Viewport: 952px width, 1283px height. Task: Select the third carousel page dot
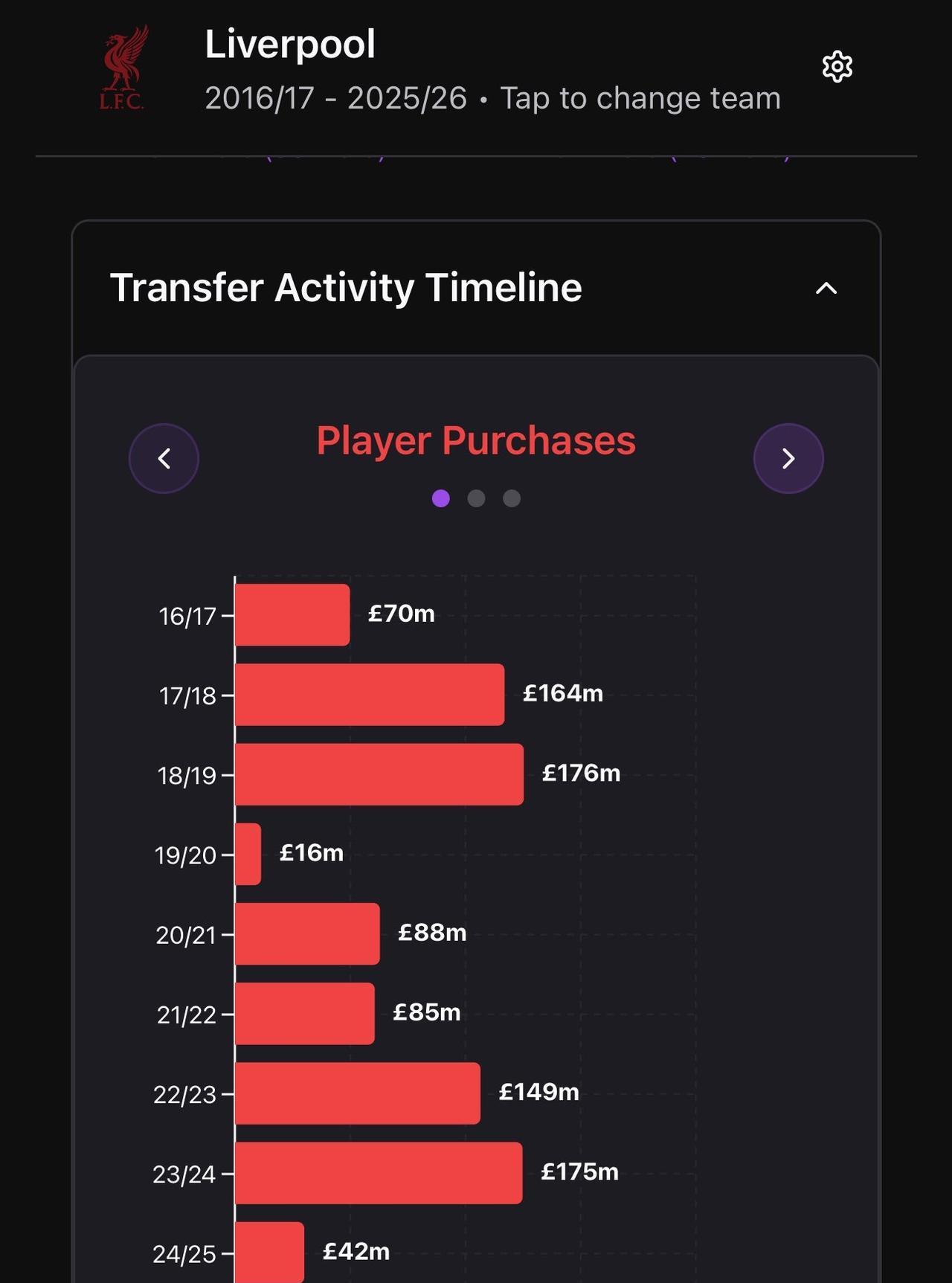tap(512, 498)
